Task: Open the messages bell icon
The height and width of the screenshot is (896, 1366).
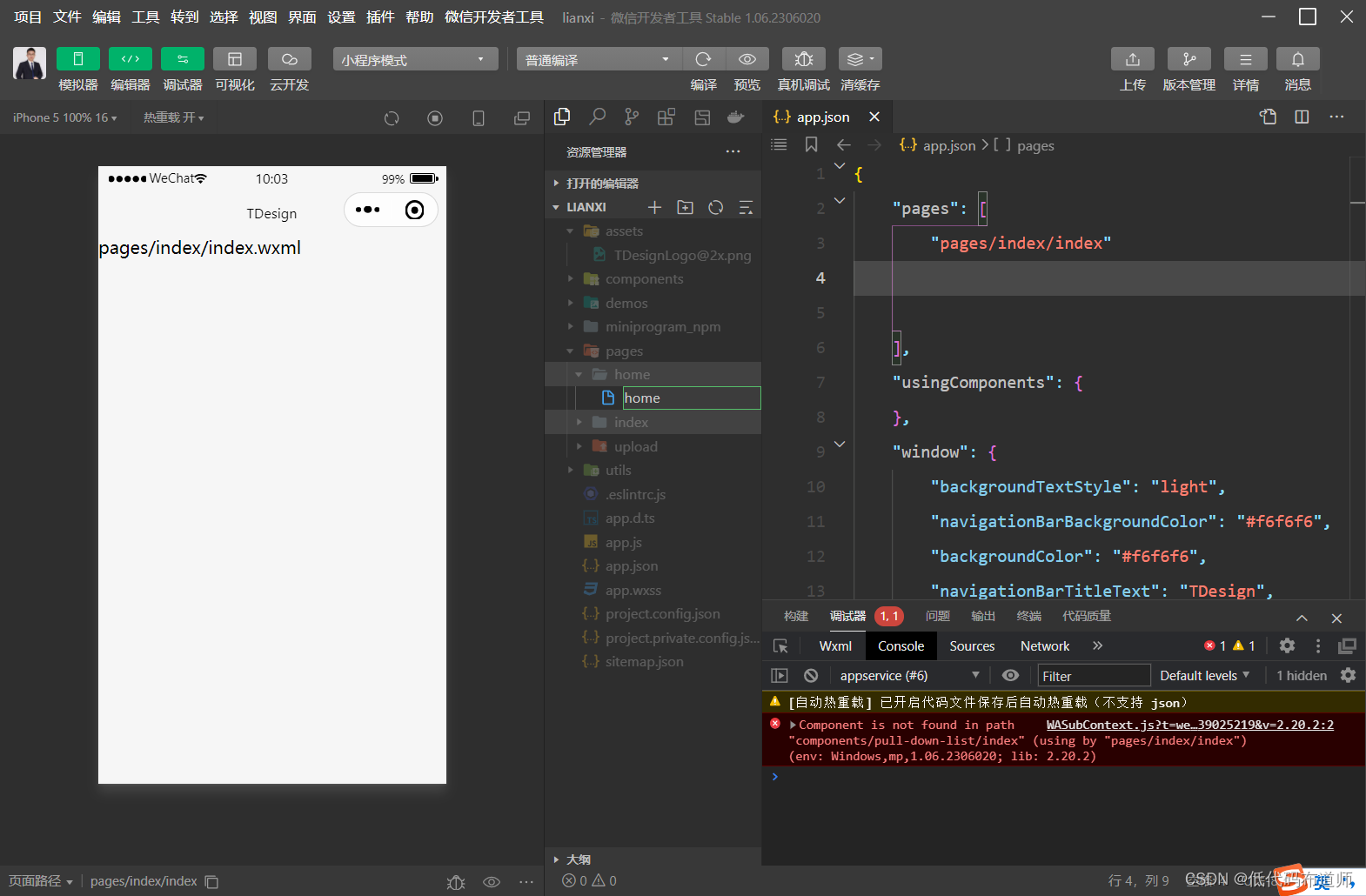Action: 1298,58
